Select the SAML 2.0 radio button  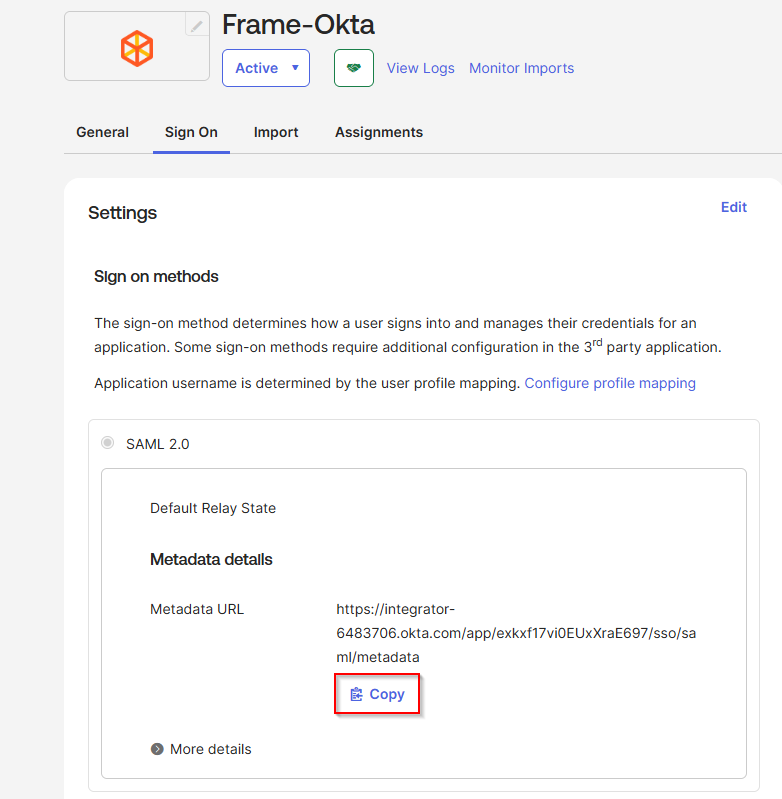point(107,443)
